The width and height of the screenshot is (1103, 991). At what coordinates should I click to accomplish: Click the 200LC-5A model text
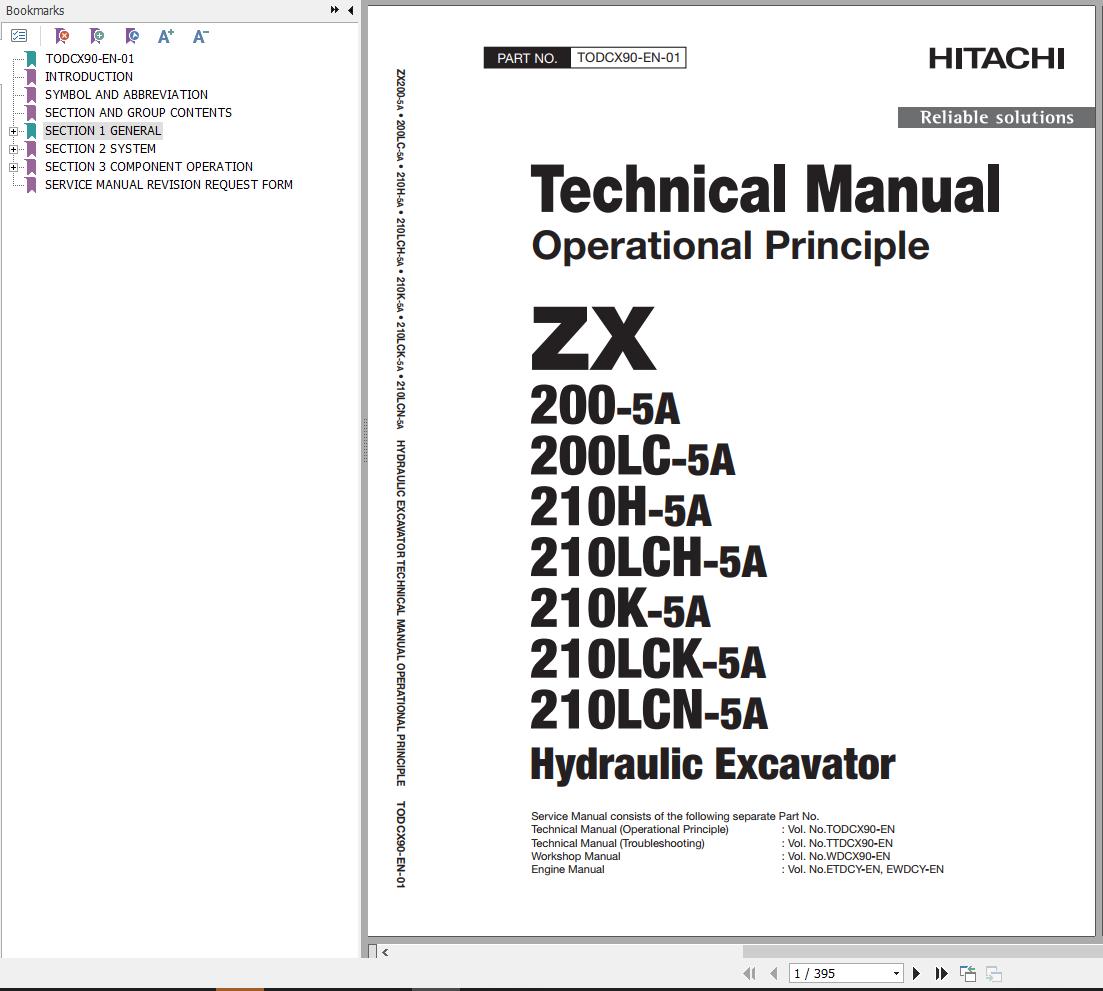pyautogui.click(x=632, y=457)
